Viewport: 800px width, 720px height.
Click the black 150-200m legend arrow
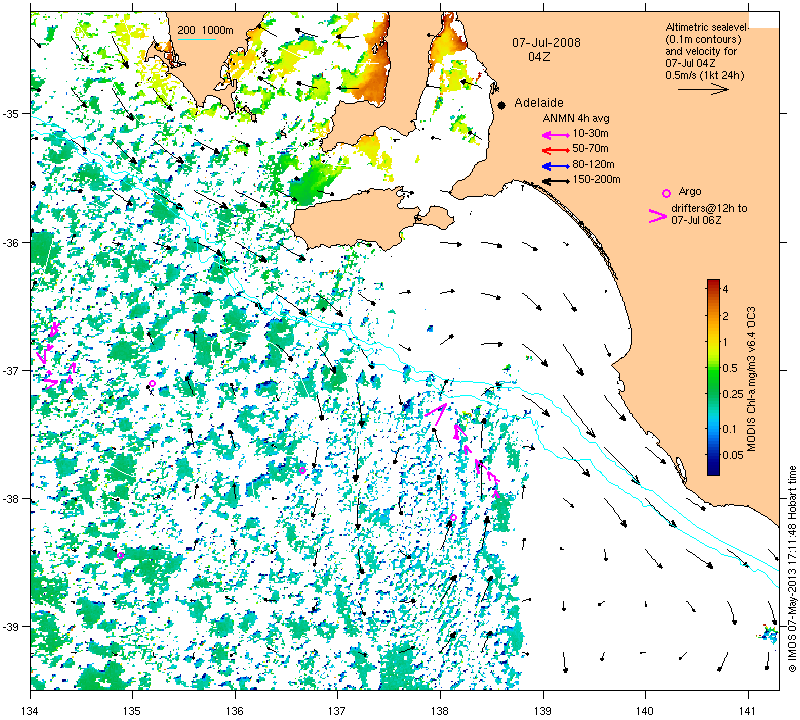tap(555, 181)
